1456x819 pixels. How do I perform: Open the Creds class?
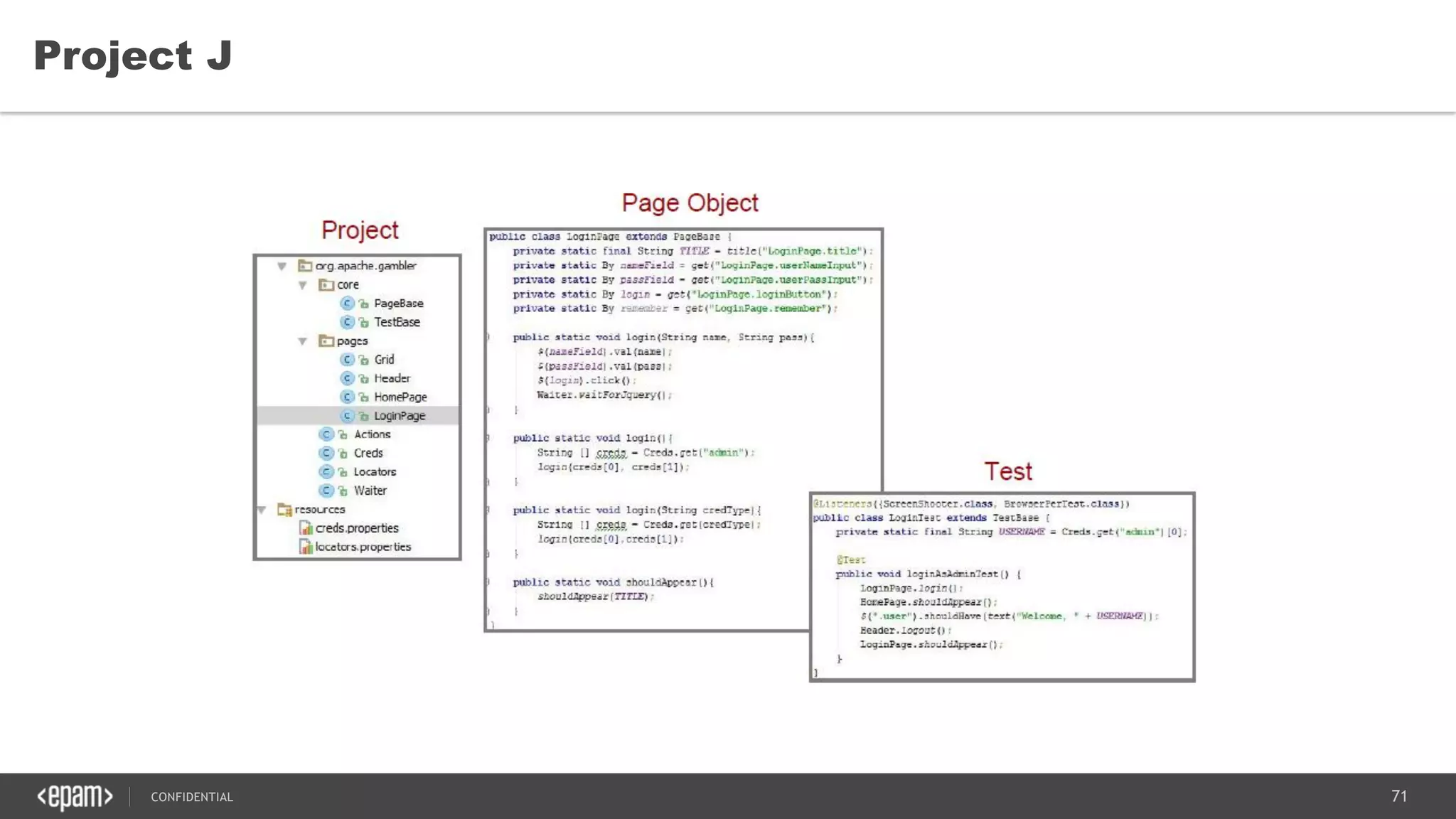368,453
